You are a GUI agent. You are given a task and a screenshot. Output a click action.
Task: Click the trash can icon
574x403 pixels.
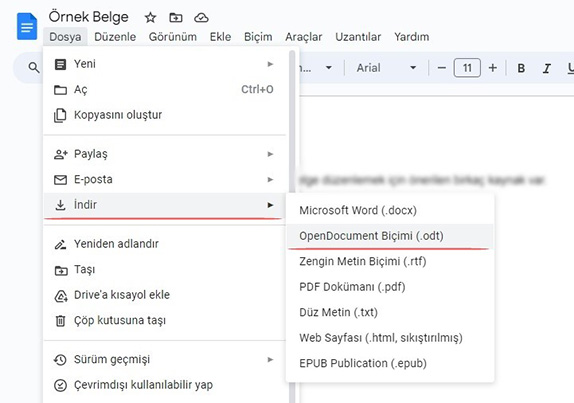pyautogui.click(x=60, y=321)
